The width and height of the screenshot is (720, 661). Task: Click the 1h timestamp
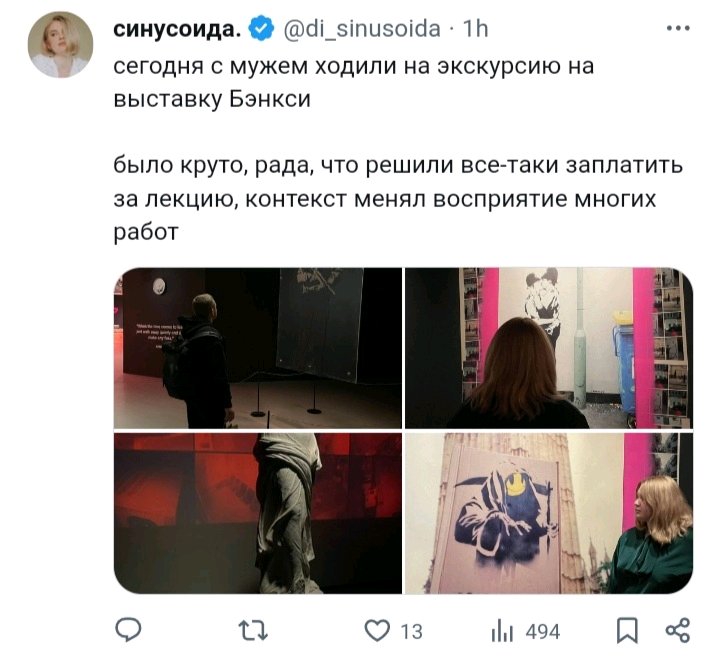point(475,29)
